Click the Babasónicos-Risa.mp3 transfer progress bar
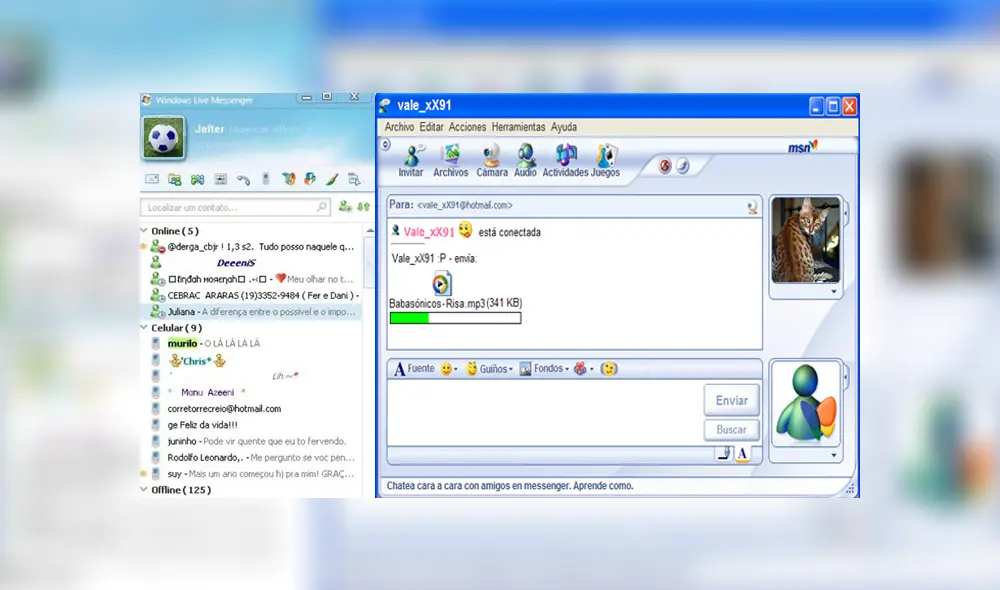 (x=455, y=317)
